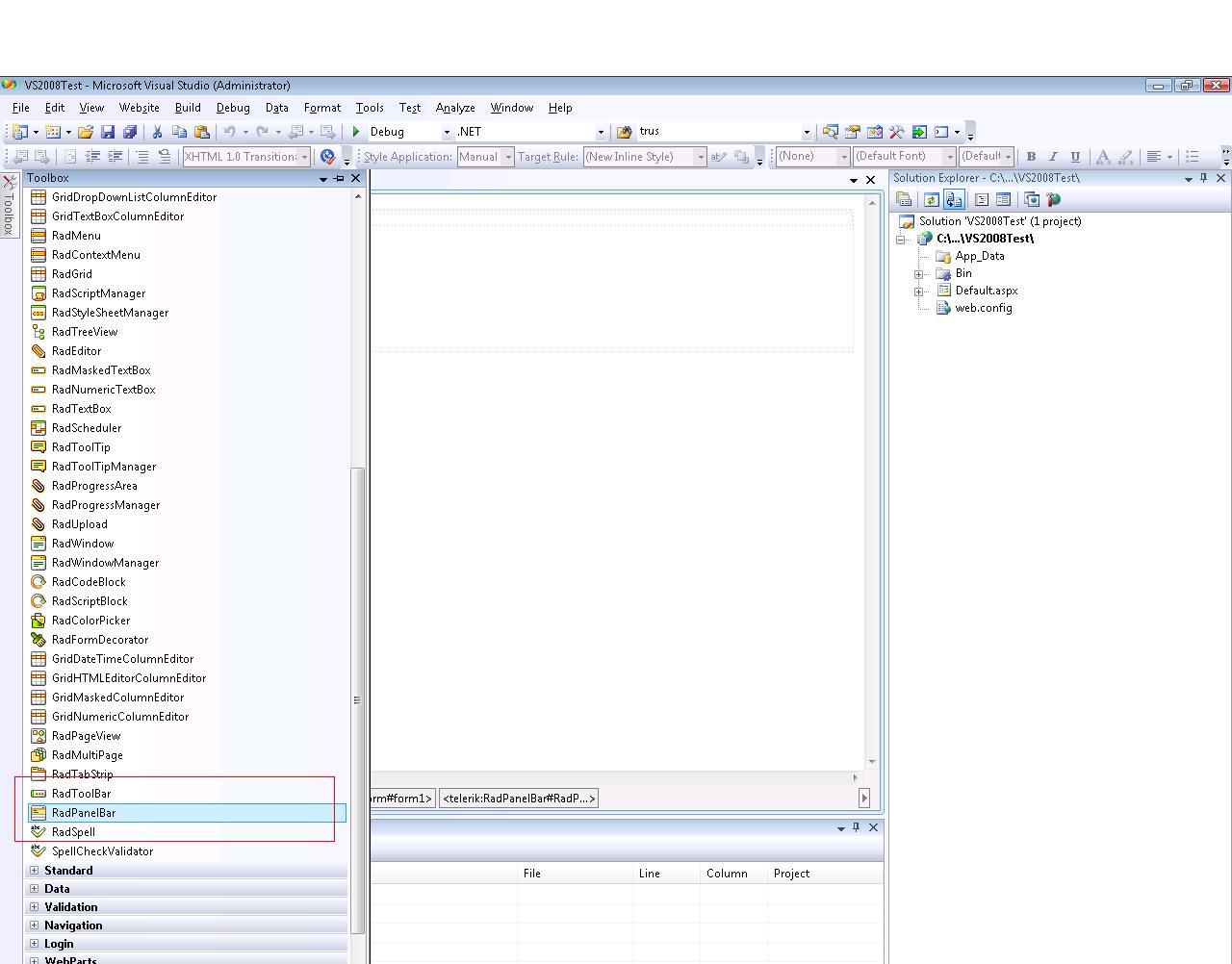Toggle Bold formatting button

[1031, 157]
